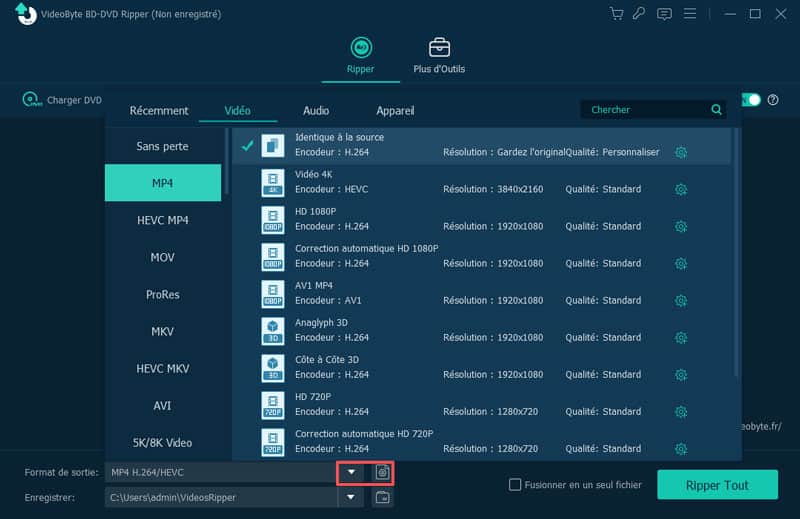This screenshot has width=800, height=519.
Task: Switch to the Audio tab
Action: (316, 111)
